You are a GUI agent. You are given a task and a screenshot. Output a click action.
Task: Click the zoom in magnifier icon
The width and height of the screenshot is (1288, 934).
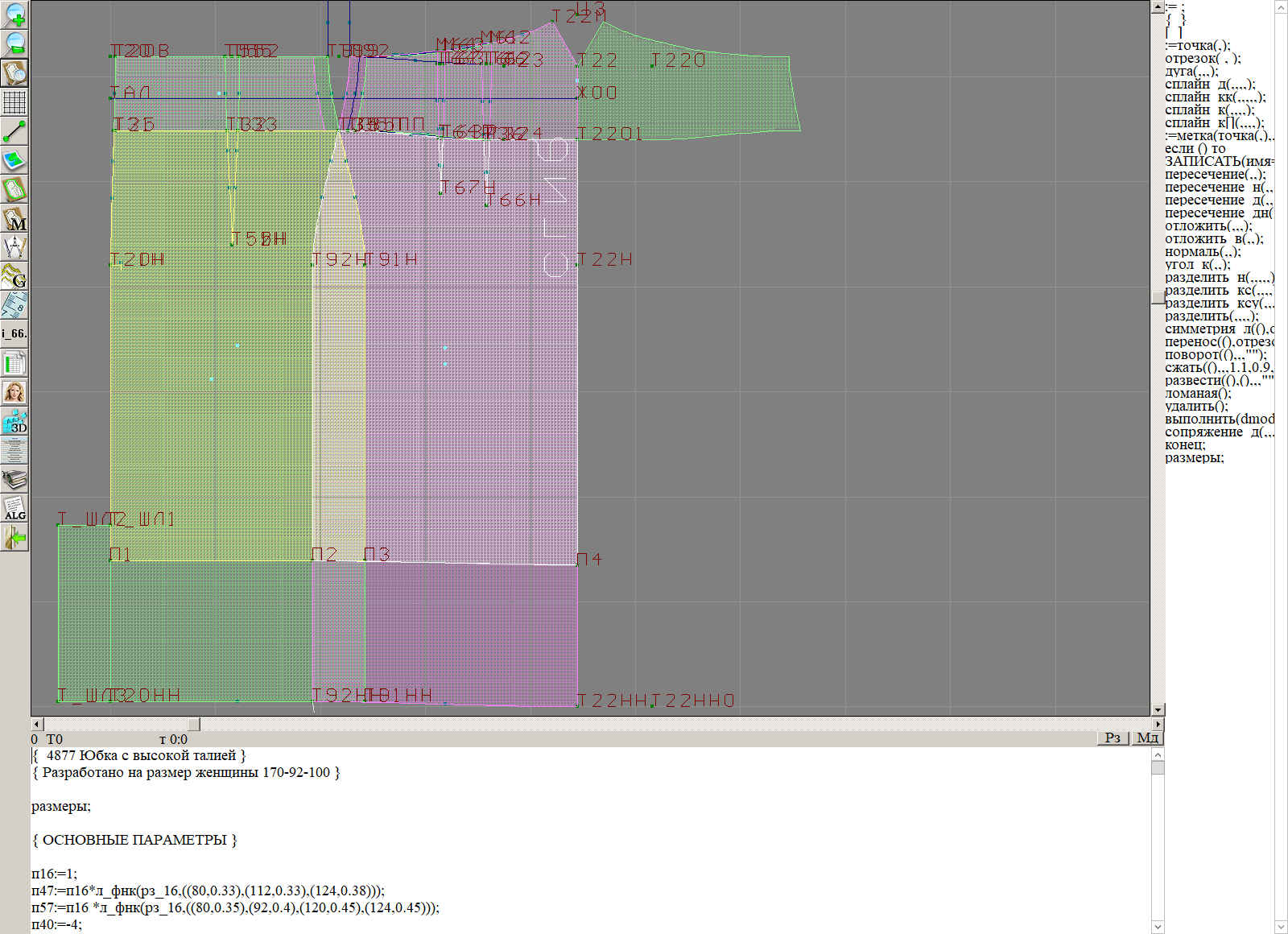point(14,14)
